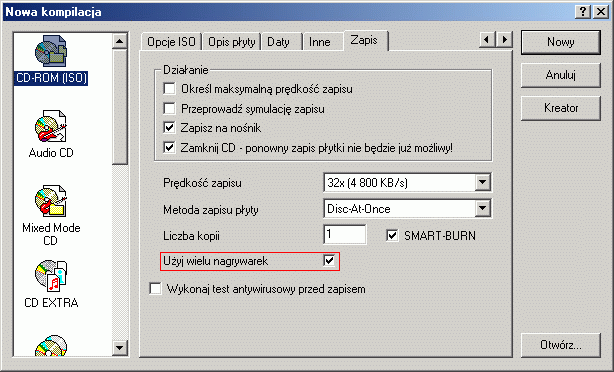Uncheck 'Użyj wielu nagrywarek' option
614x372 pixels.
point(329,260)
